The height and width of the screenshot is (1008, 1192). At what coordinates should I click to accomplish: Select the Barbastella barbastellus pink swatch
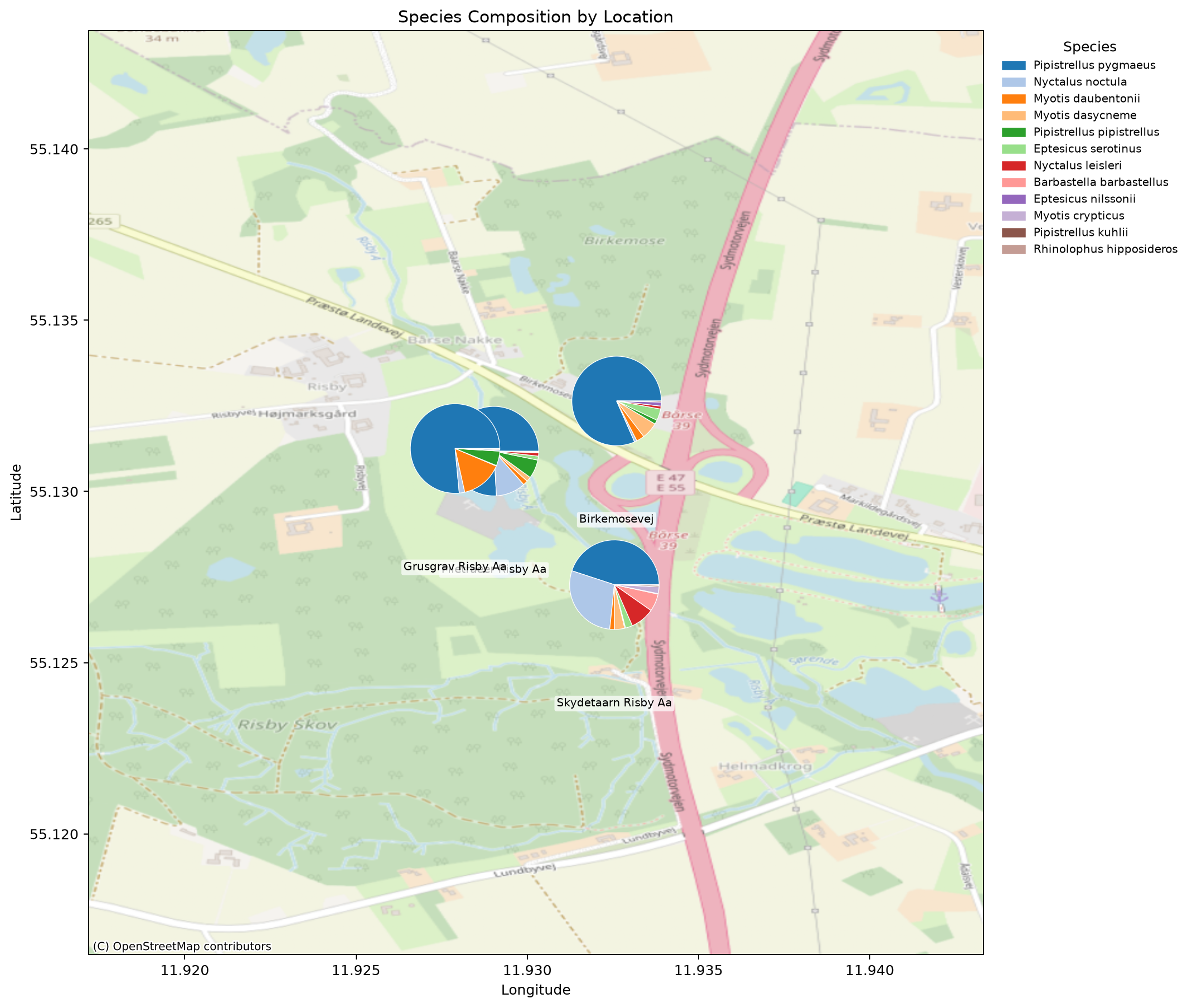click(x=1014, y=182)
